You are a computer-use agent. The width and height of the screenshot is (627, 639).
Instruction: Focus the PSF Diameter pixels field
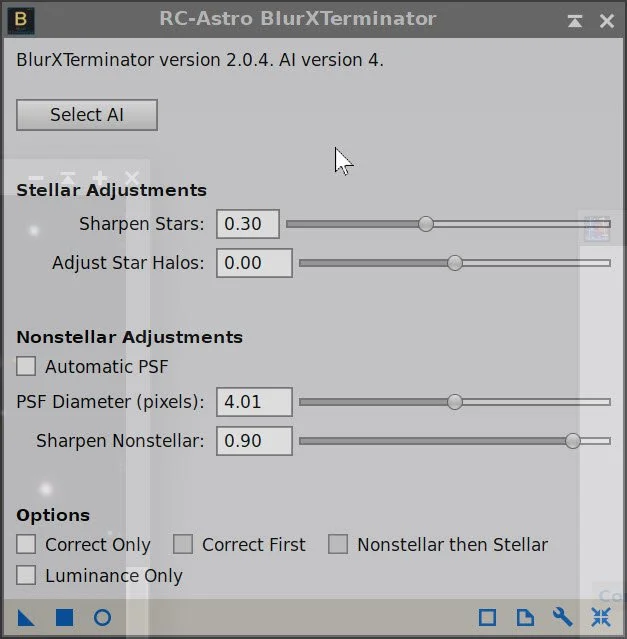click(254, 402)
